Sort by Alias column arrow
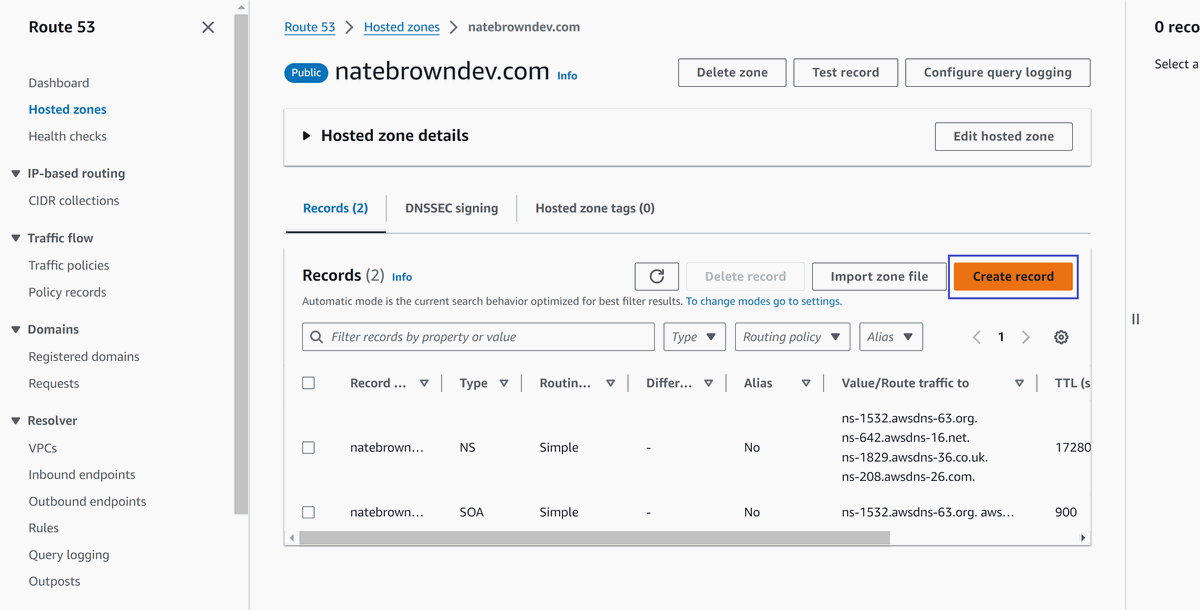This screenshot has width=1200, height=610. click(805, 383)
